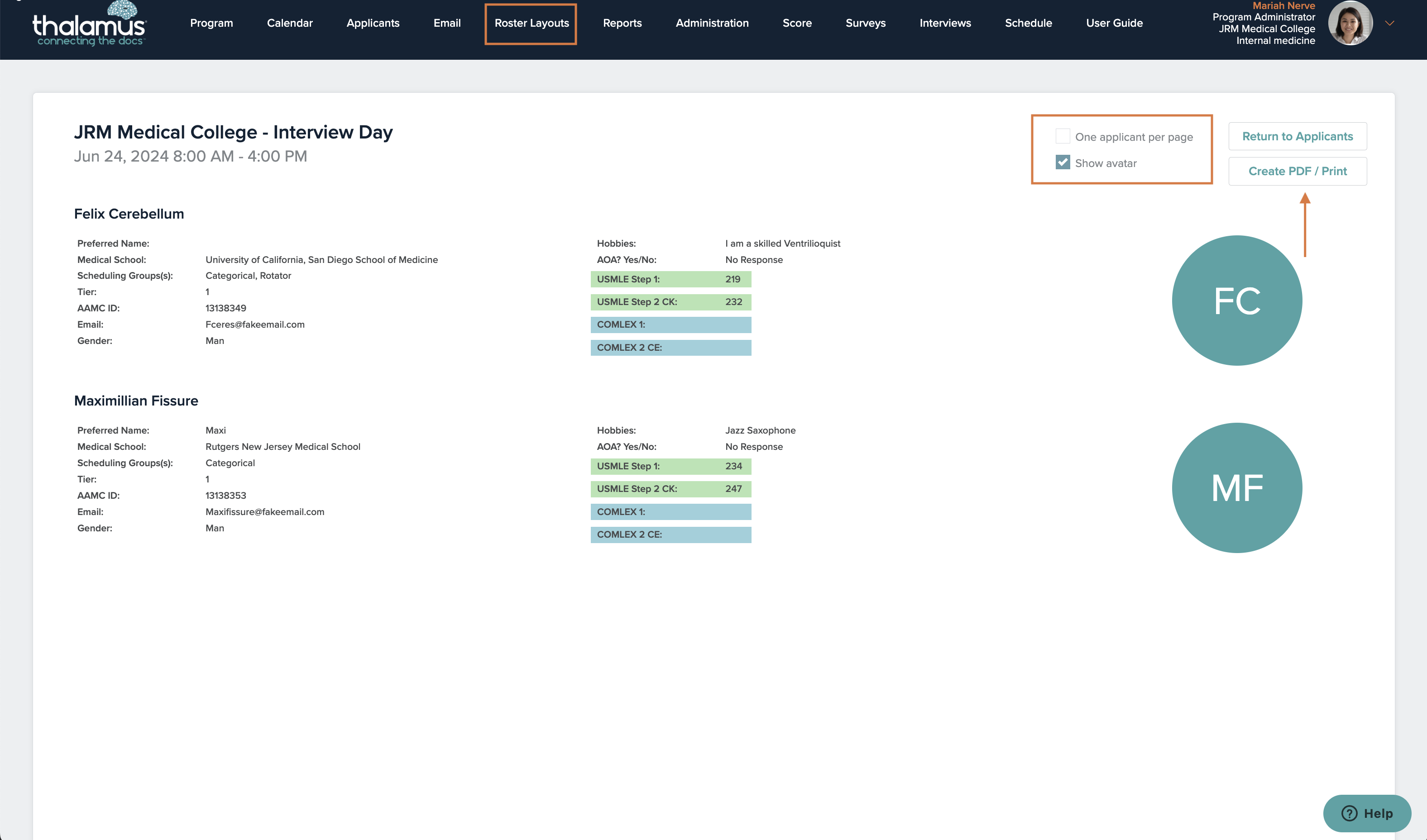The height and width of the screenshot is (840, 1427).
Task: Go to the Score menu
Action: pyautogui.click(x=797, y=23)
